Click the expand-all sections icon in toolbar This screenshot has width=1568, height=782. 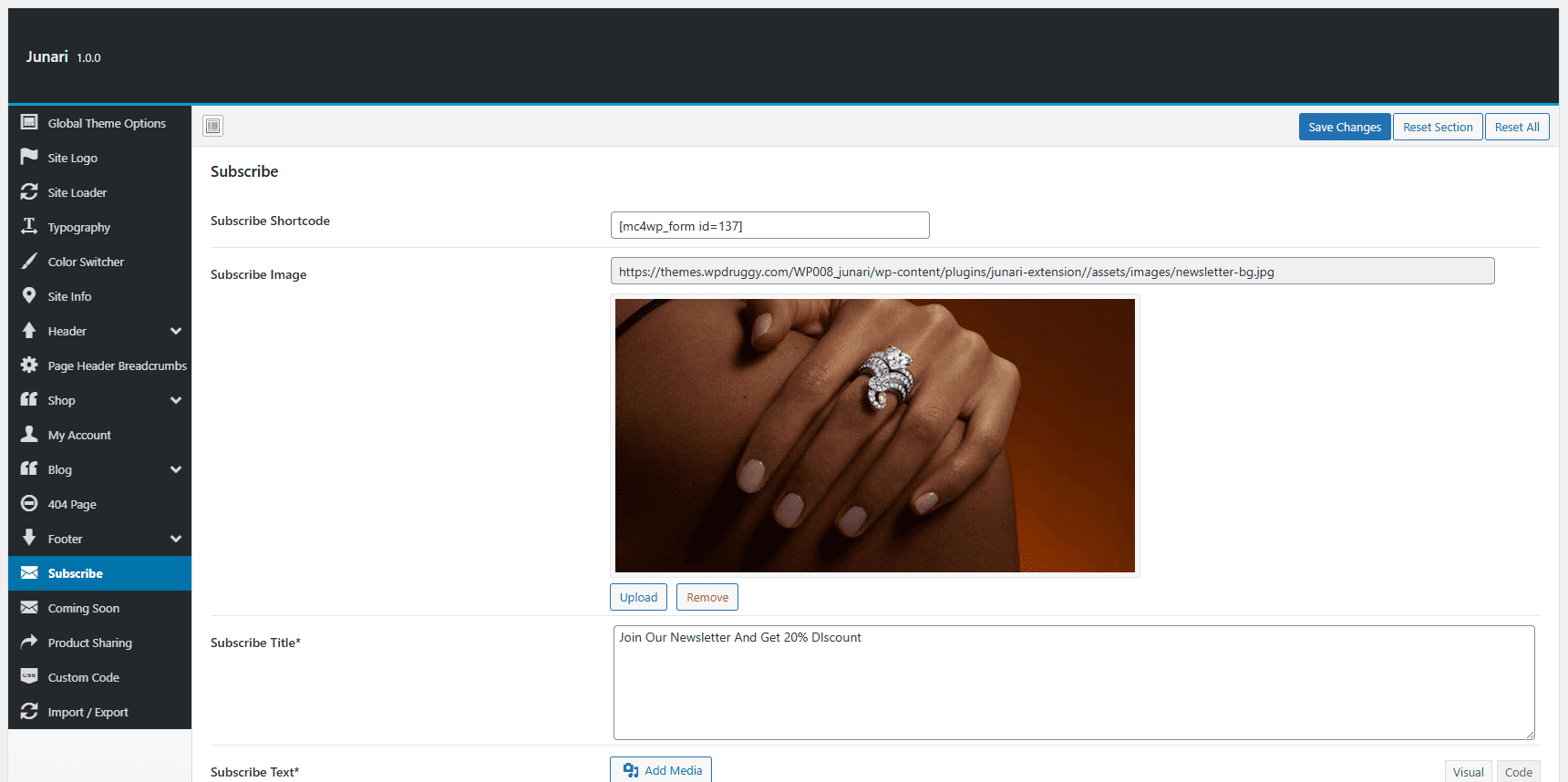pyautogui.click(x=213, y=126)
